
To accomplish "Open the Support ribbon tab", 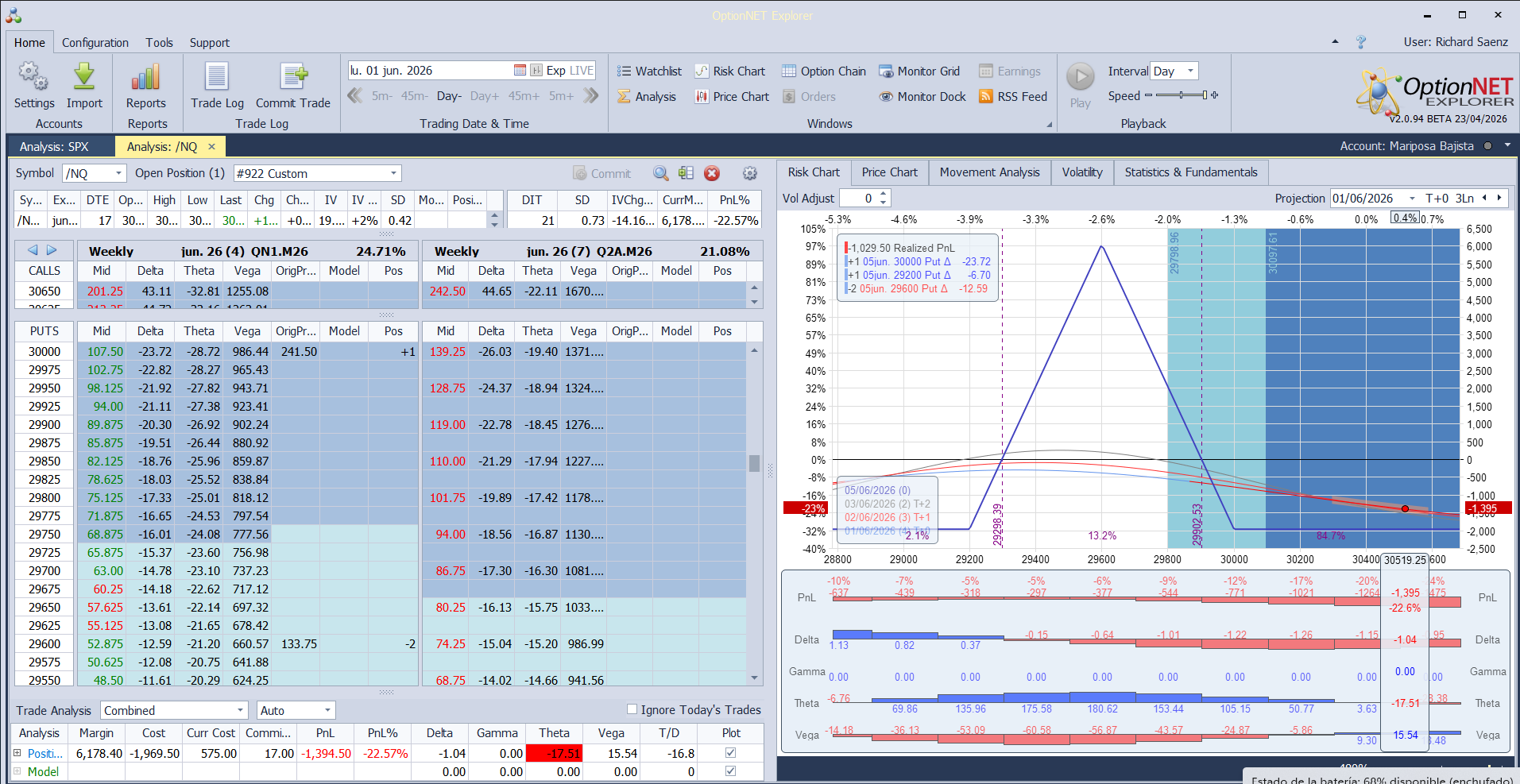I will 210,43.
